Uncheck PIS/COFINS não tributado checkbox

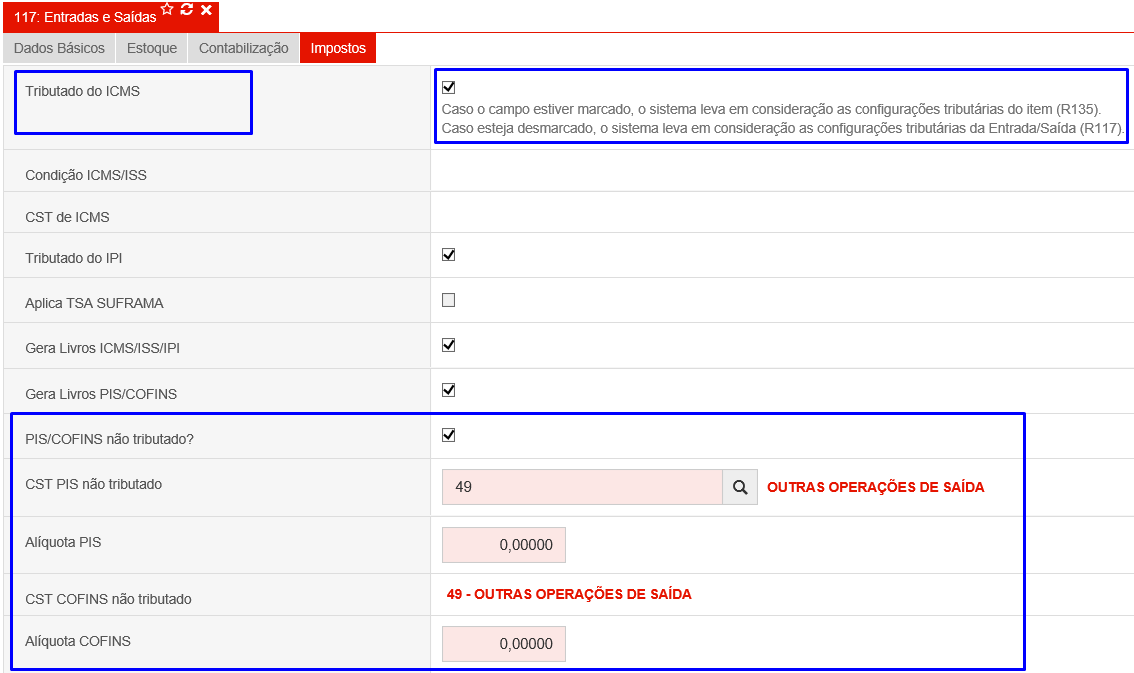click(x=448, y=435)
